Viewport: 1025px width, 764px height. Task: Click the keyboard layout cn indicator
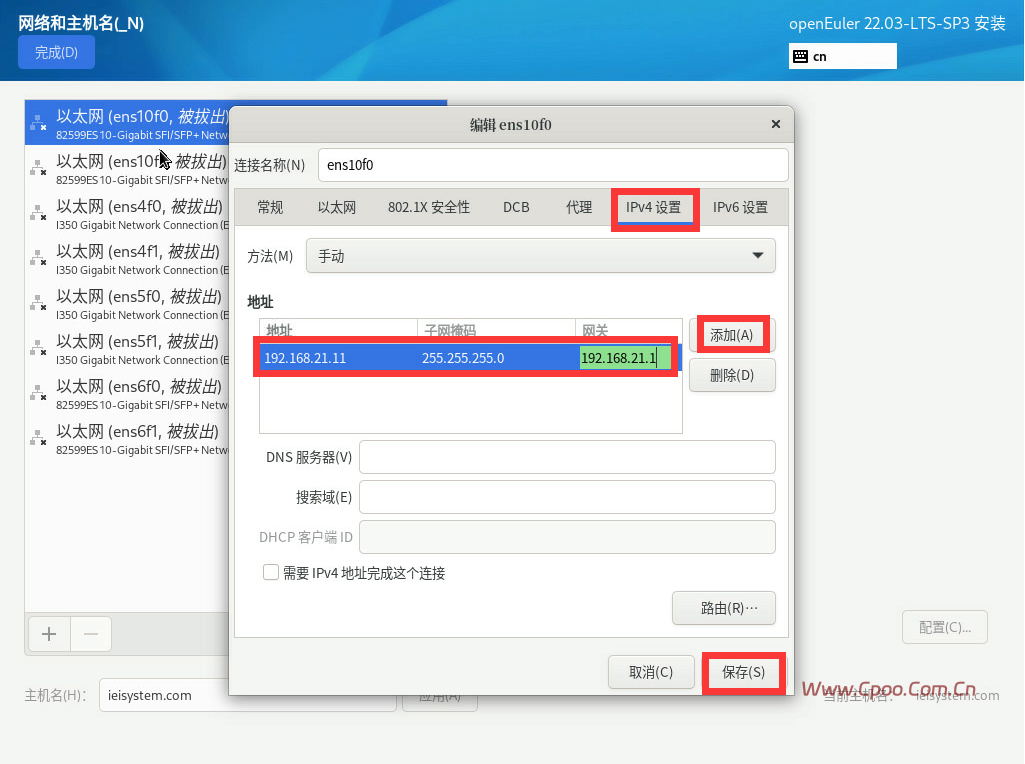coord(842,56)
